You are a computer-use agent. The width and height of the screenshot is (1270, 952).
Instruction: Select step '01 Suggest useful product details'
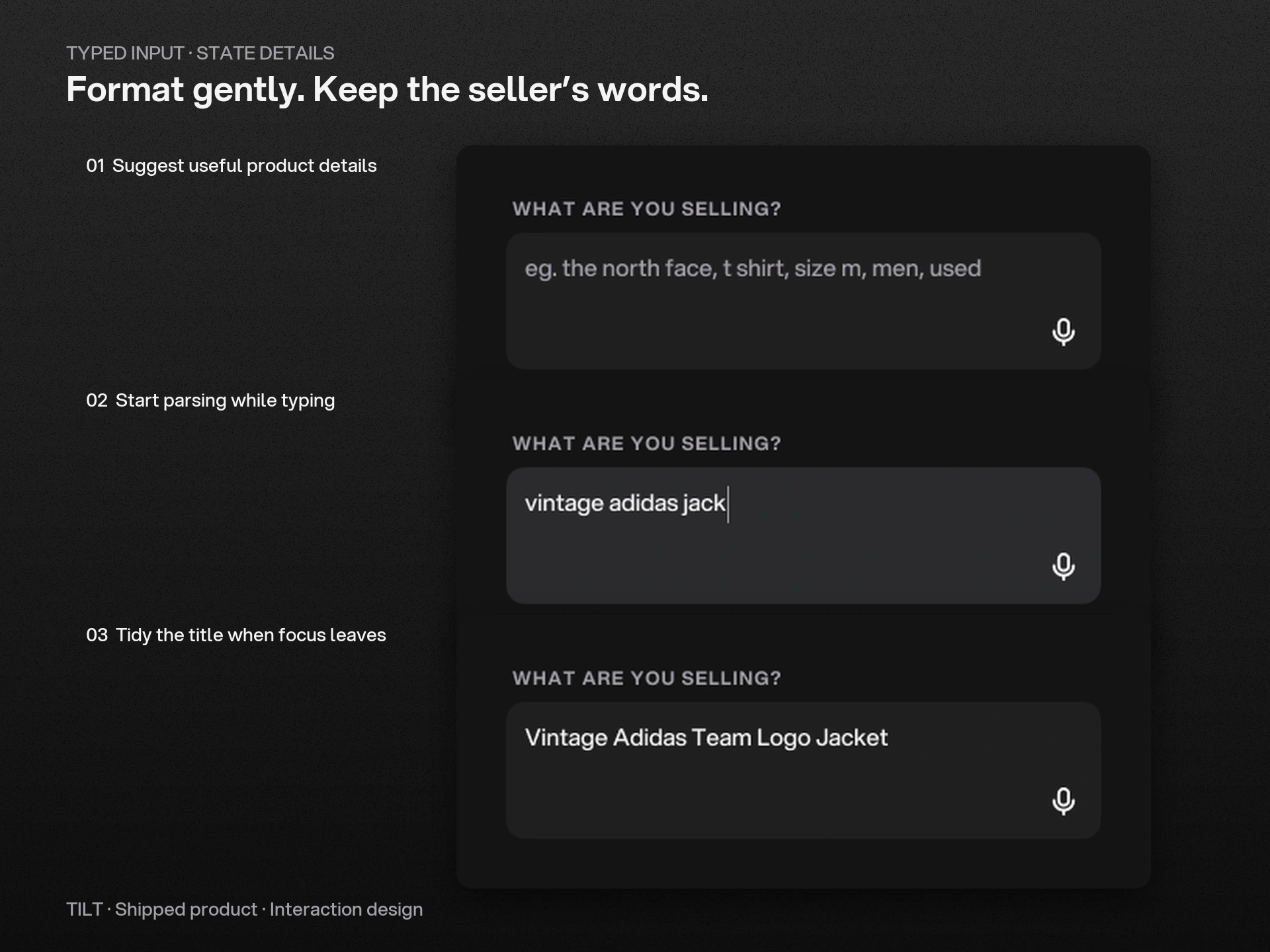click(x=232, y=166)
